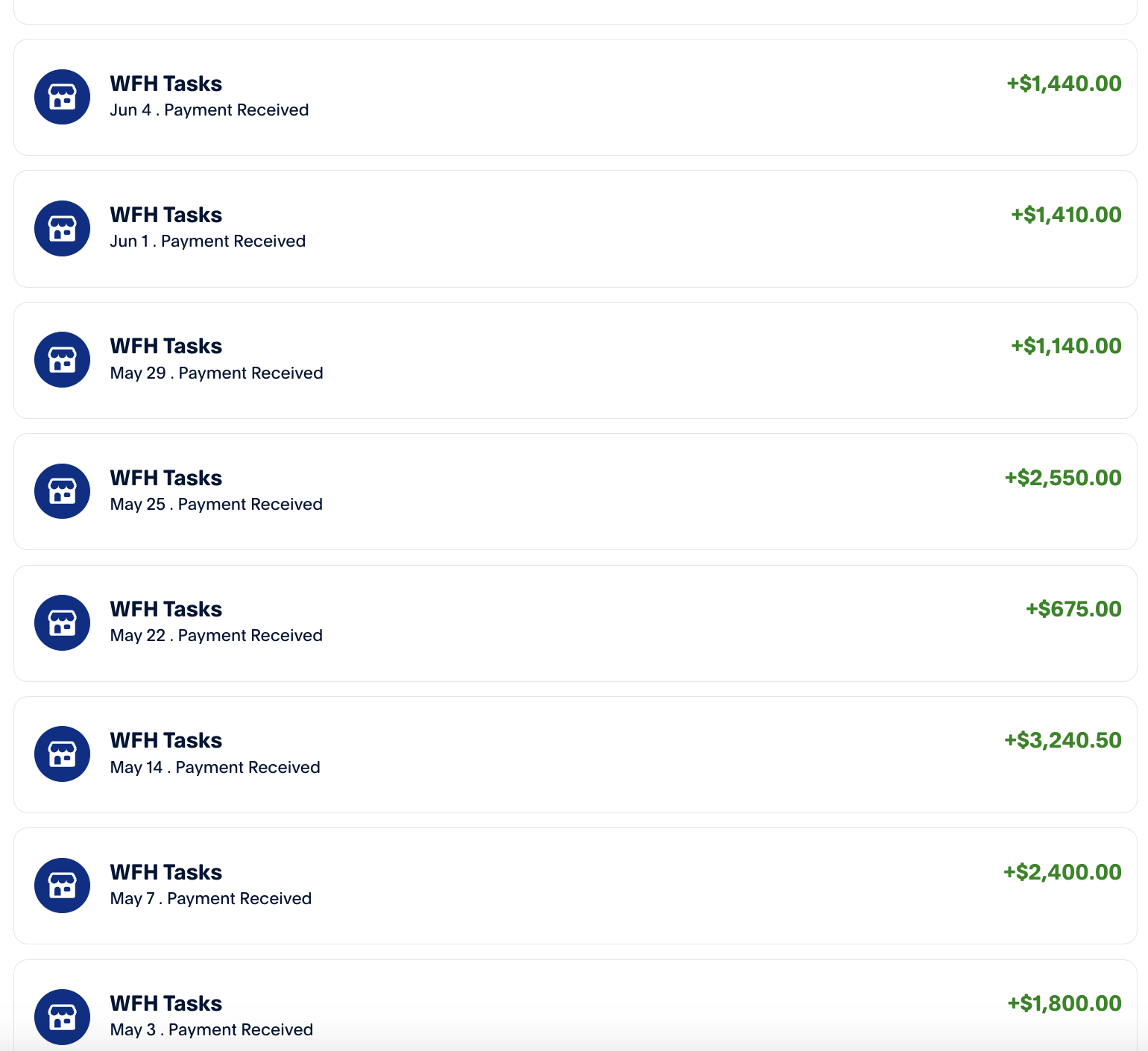The image size is (1148, 1051).
Task: Click the store icon for May 25 payment
Action: click(63, 491)
